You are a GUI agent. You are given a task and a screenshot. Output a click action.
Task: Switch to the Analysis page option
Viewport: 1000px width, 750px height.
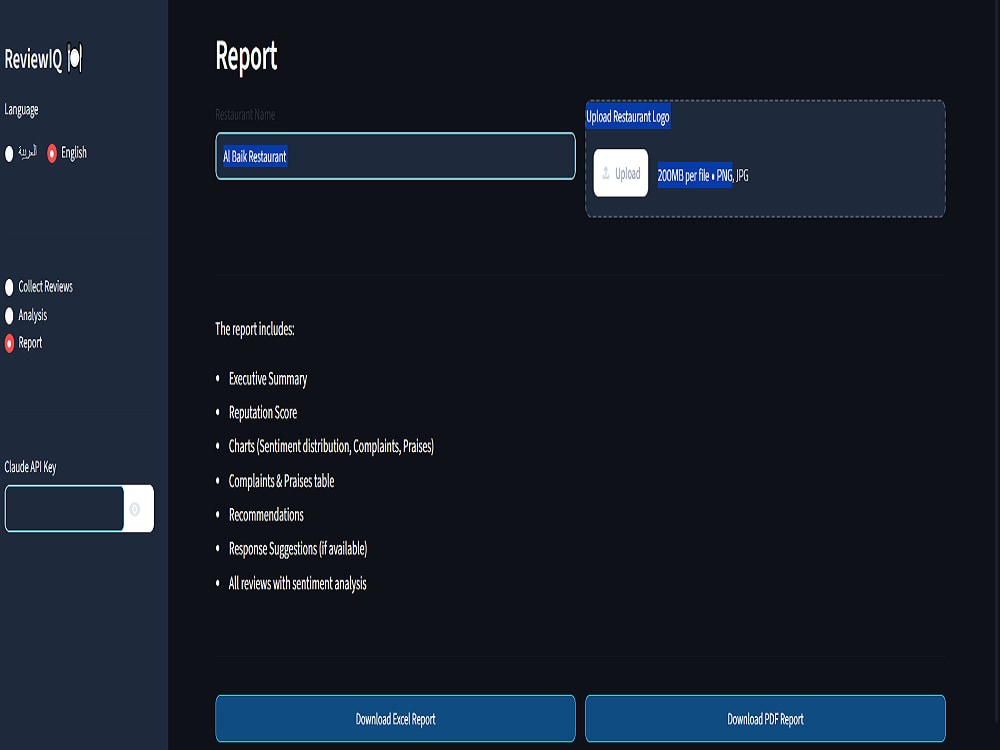click(9, 316)
